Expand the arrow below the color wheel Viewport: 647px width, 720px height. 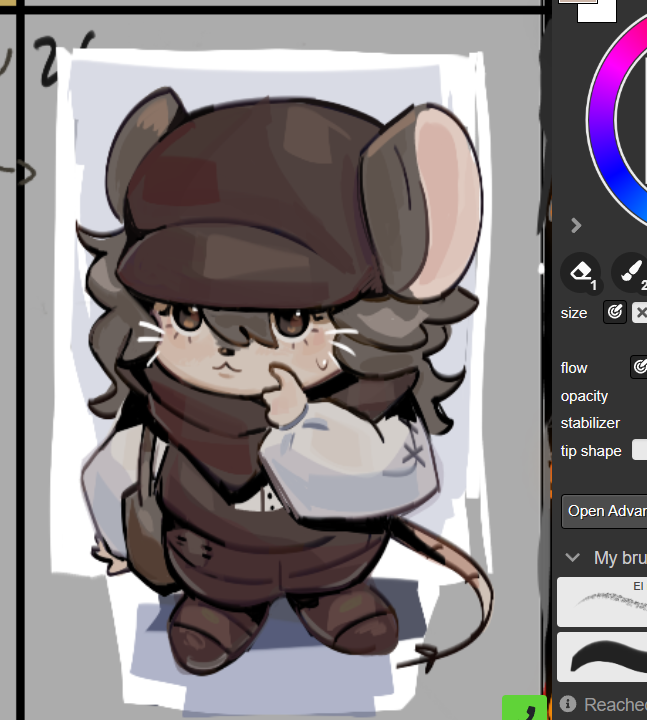pyautogui.click(x=576, y=225)
